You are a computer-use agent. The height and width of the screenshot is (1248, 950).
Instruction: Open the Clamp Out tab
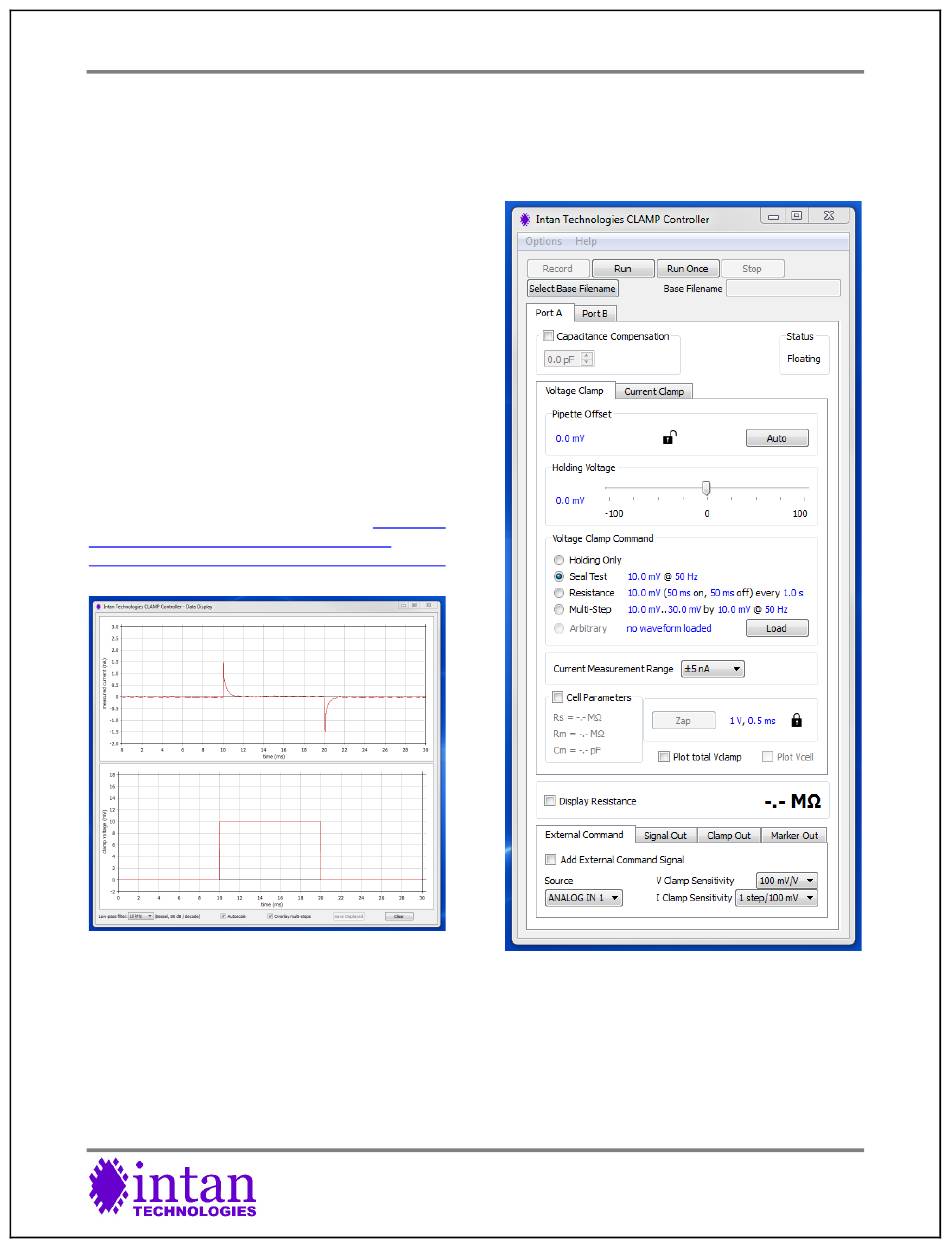(729, 836)
